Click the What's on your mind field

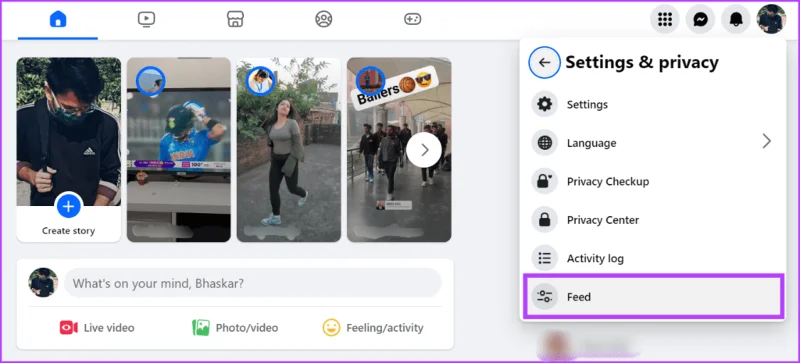coord(253,283)
